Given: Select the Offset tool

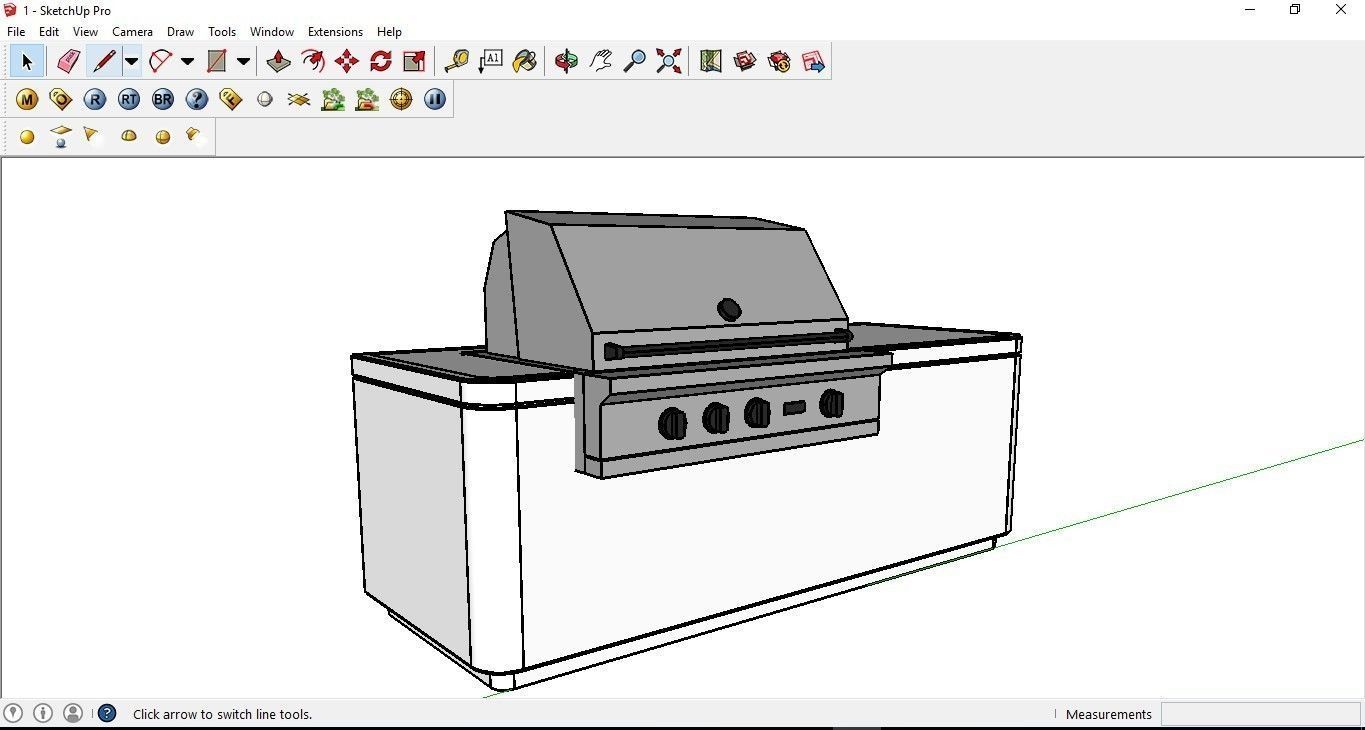Looking at the screenshot, I should [313, 62].
